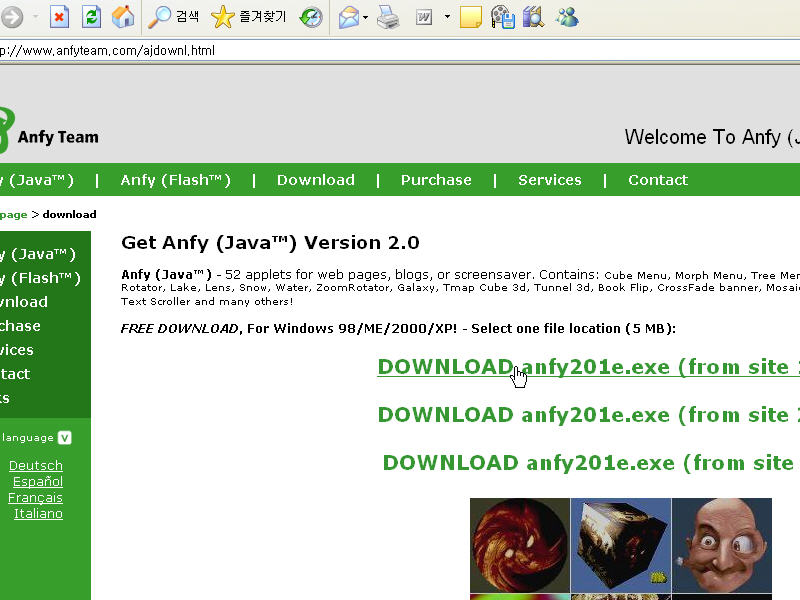Expand Mail button dropdown arrow
800x600 pixels.
(365, 17)
